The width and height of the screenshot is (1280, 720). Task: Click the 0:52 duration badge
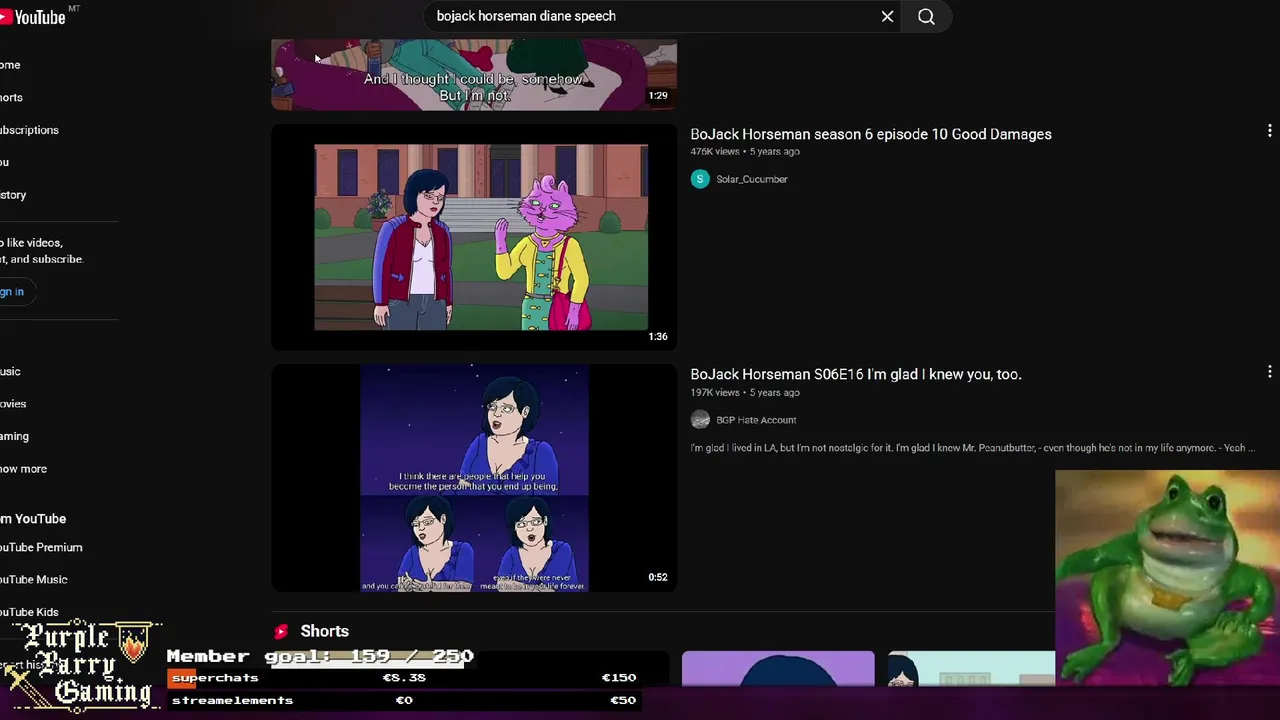(x=657, y=577)
